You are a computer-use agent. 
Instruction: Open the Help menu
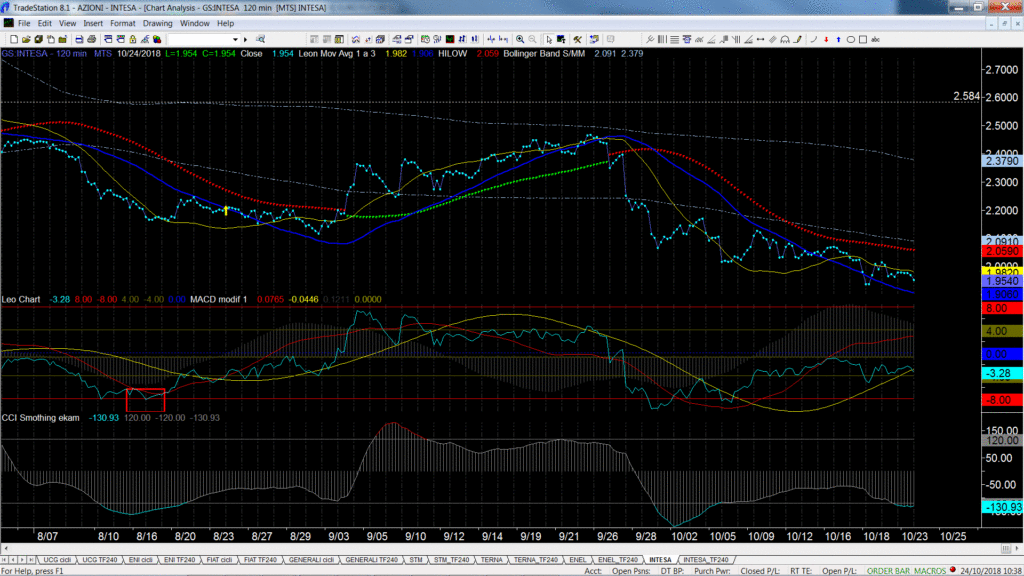(x=225, y=23)
